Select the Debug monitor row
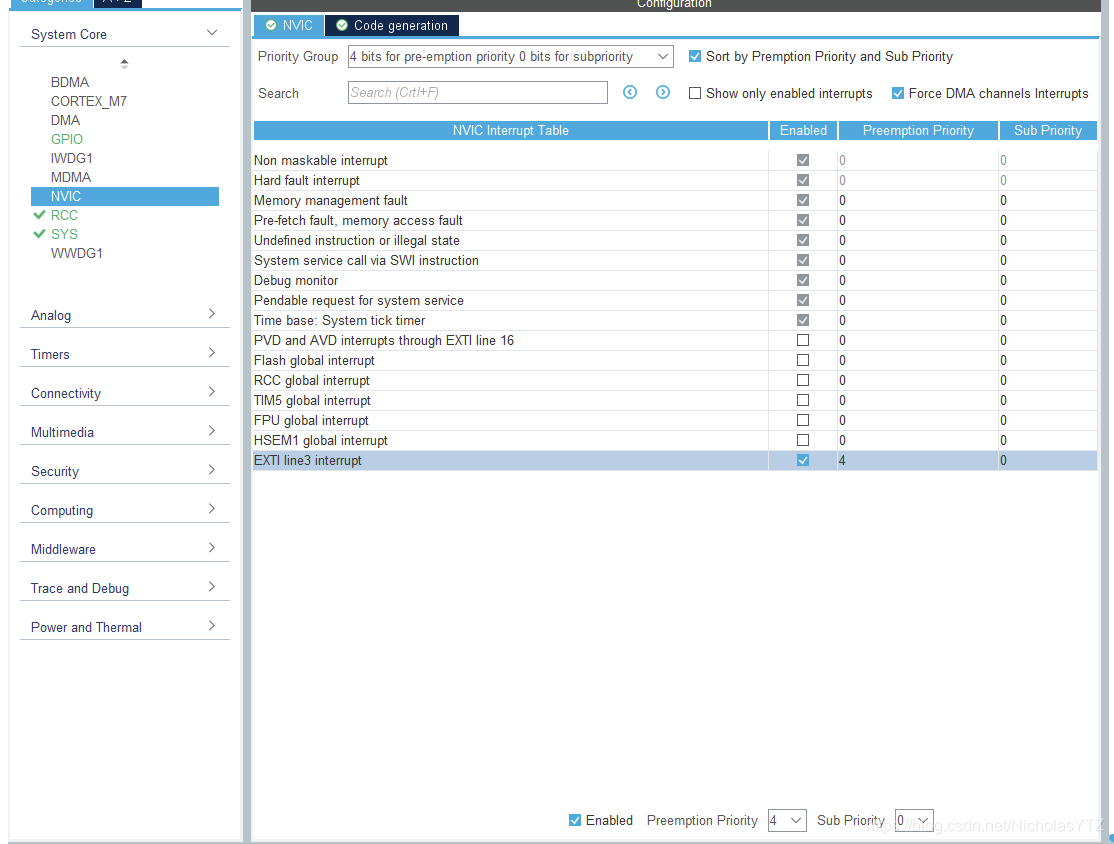This screenshot has width=1114, height=844. click(675, 280)
